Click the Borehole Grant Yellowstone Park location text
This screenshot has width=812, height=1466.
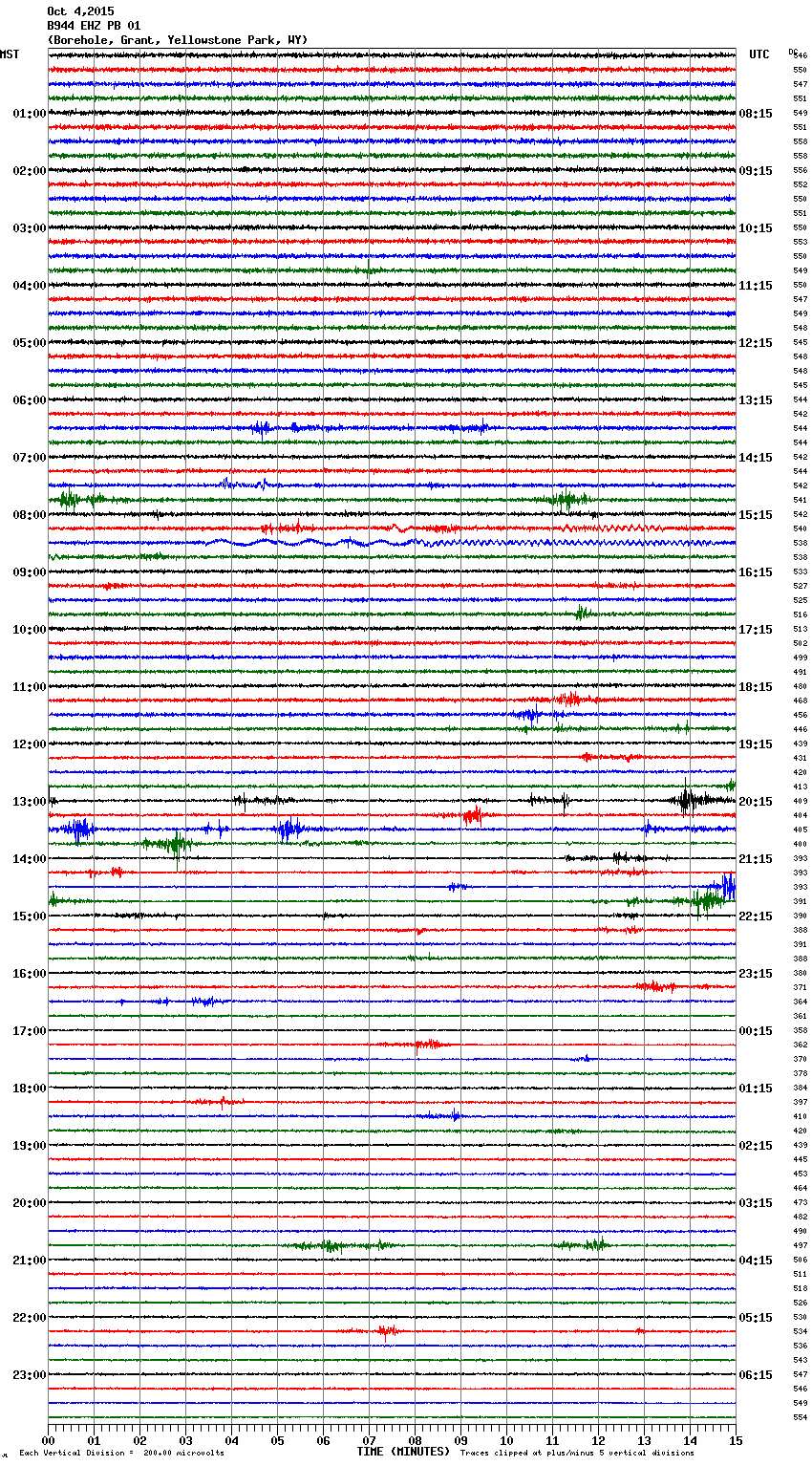[177, 40]
